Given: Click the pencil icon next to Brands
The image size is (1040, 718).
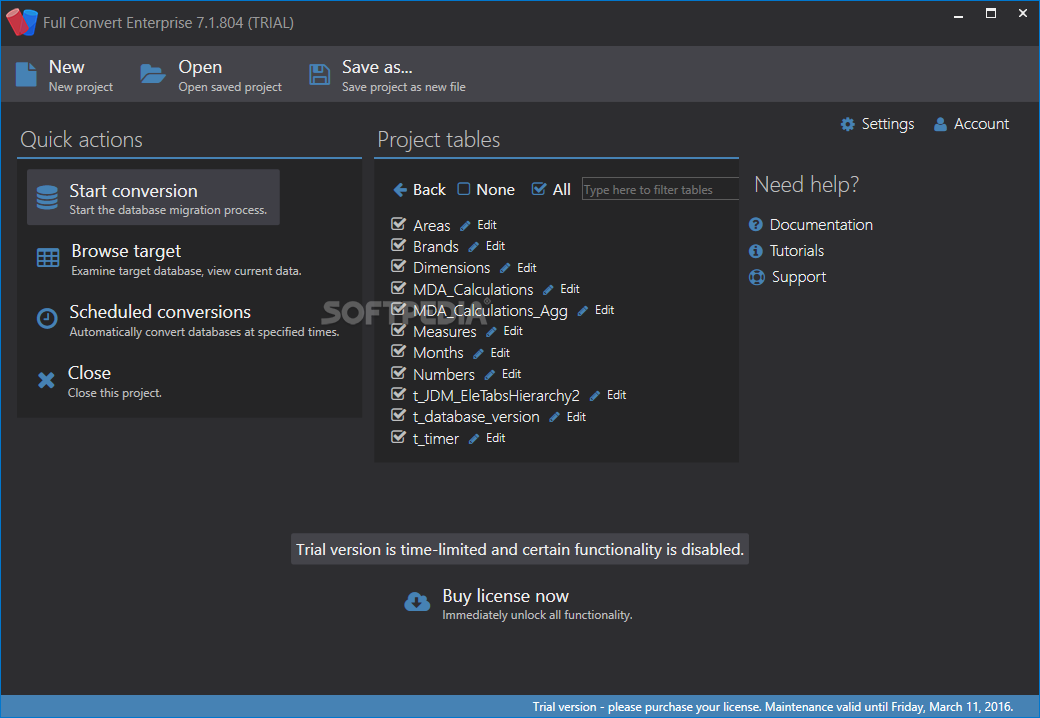Looking at the screenshot, I should click(474, 247).
